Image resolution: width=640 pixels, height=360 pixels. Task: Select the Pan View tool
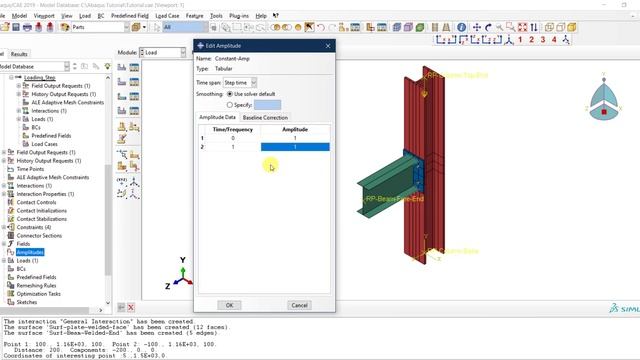(476, 27)
